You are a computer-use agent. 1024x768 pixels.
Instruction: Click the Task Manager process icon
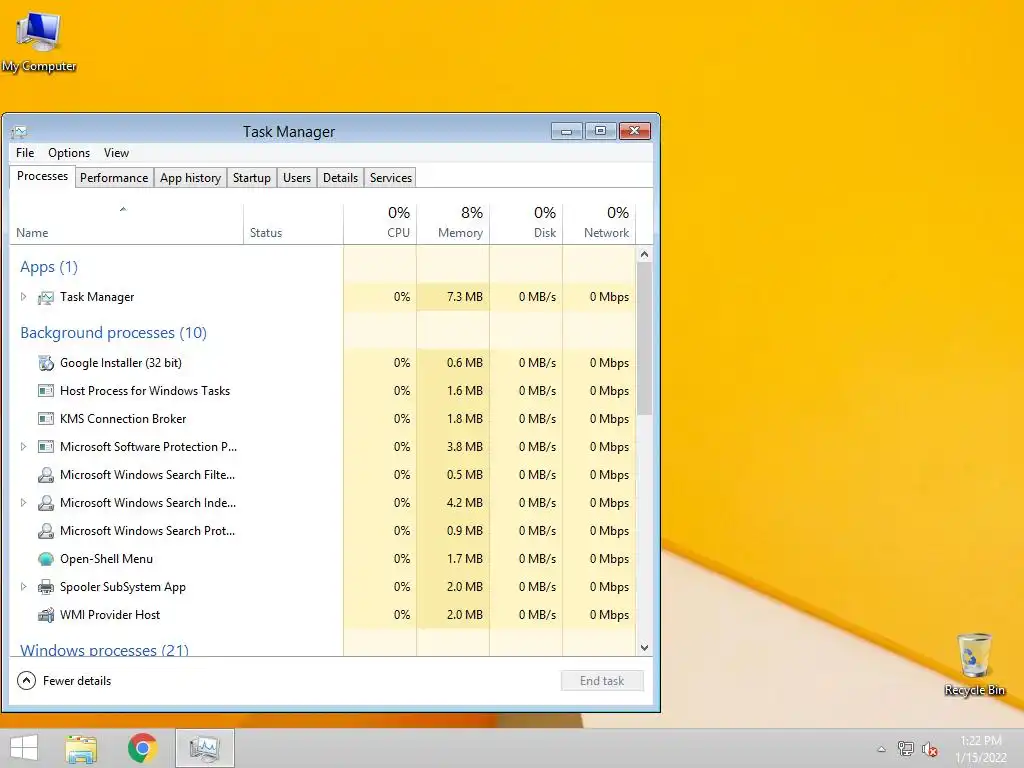click(46, 297)
